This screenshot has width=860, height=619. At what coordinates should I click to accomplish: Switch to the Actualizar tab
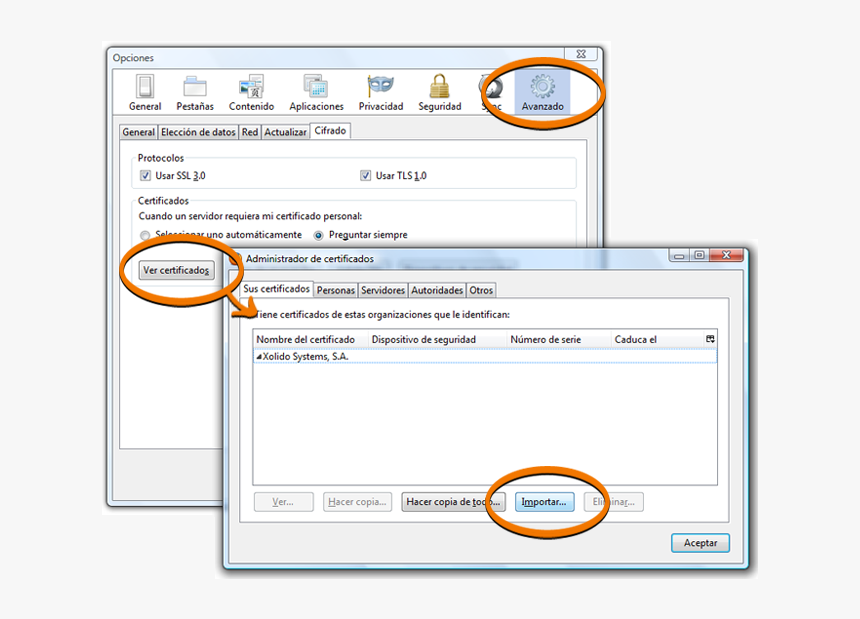[285, 132]
